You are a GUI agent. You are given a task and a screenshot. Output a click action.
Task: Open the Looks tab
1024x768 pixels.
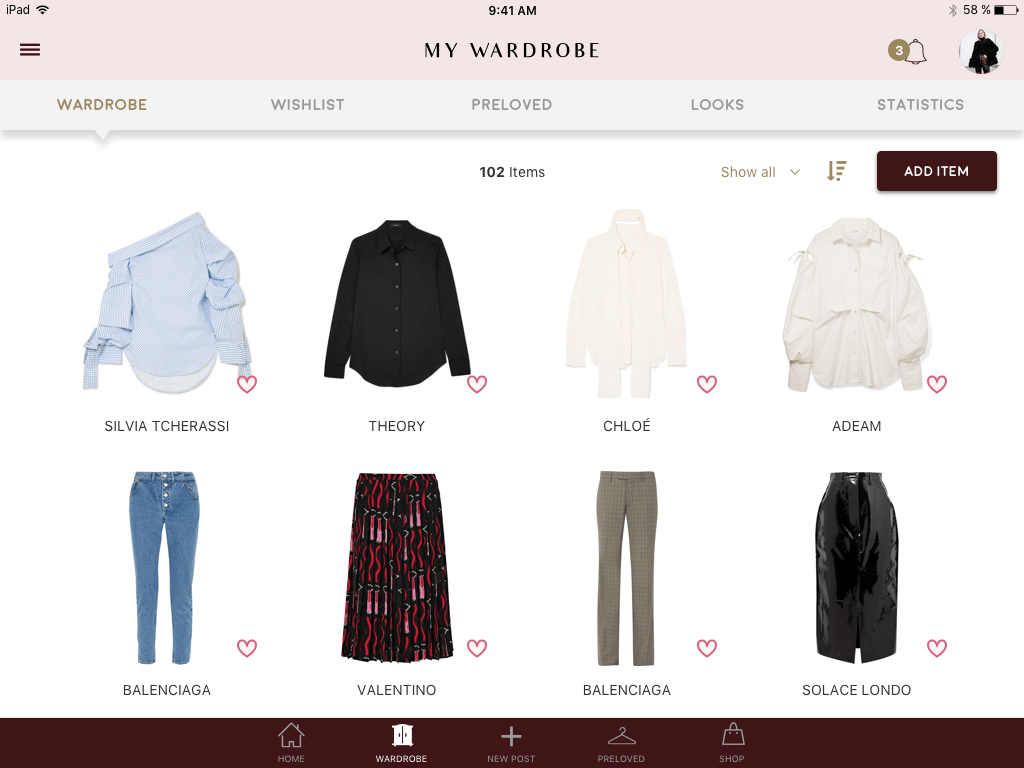[717, 104]
